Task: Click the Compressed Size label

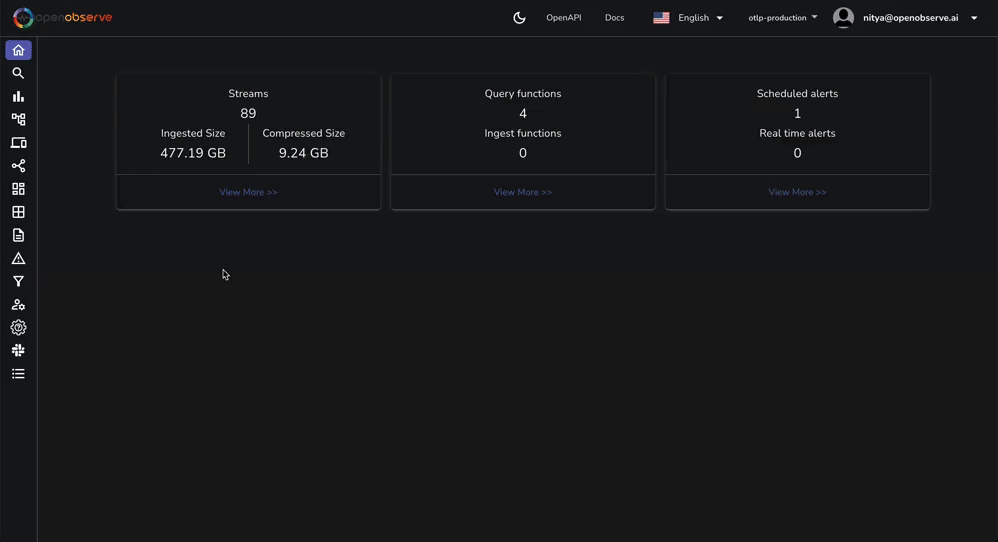Action: [x=304, y=133]
